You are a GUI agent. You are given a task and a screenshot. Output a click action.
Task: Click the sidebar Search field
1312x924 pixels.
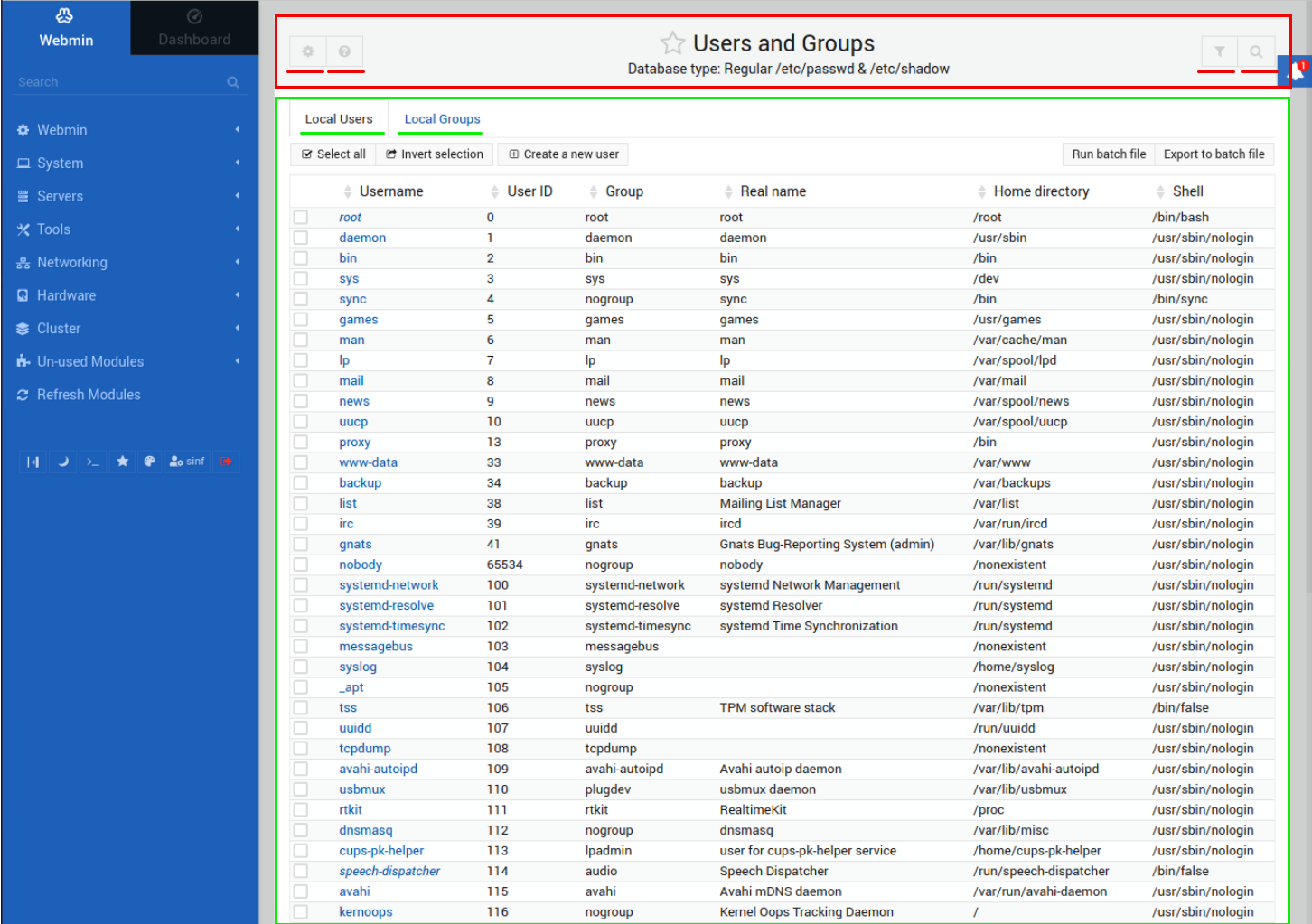[117, 82]
